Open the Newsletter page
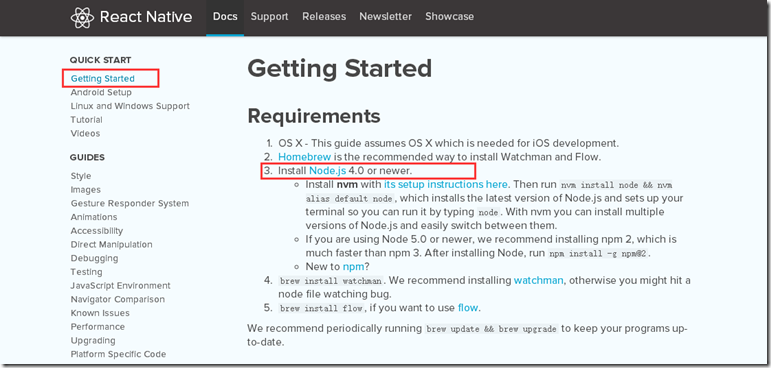Viewport: 771px width, 368px height. click(386, 17)
